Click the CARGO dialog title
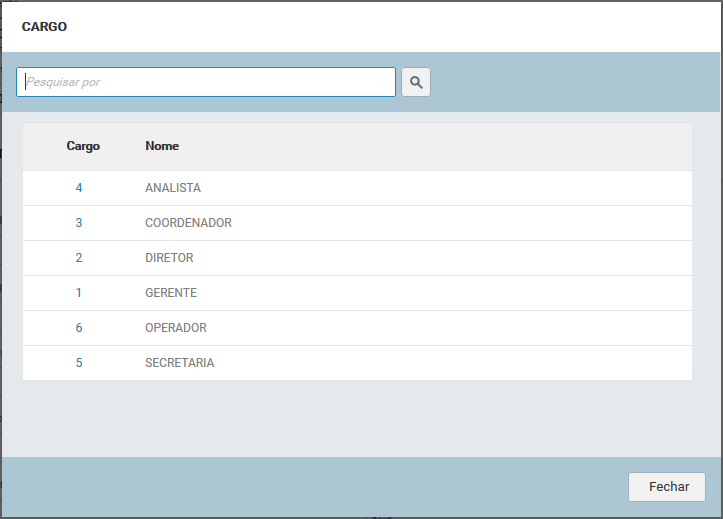Image resolution: width=723 pixels, height=519 pixels. [x=44, y=27]
